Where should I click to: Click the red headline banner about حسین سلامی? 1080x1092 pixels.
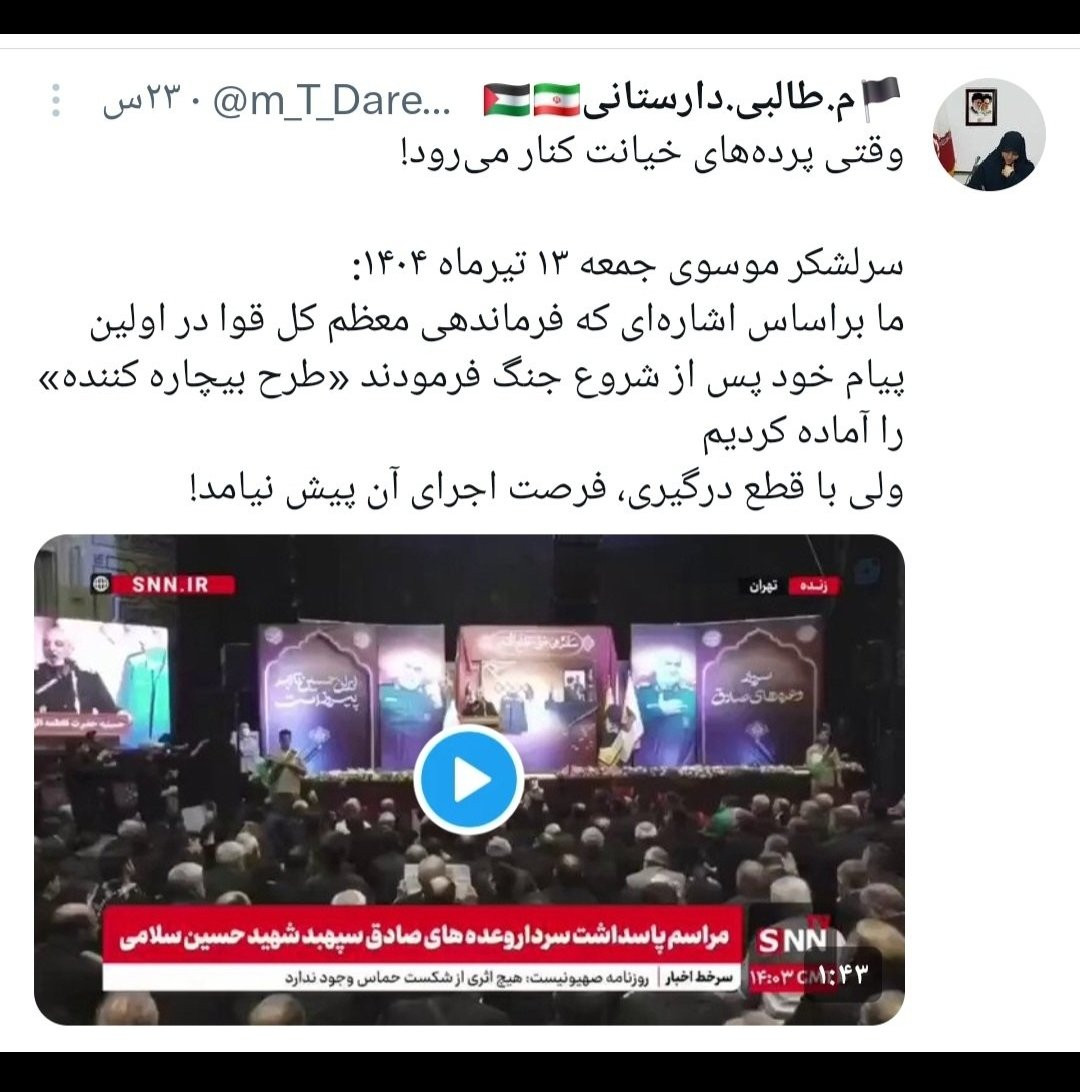click(x=423, y=937)
